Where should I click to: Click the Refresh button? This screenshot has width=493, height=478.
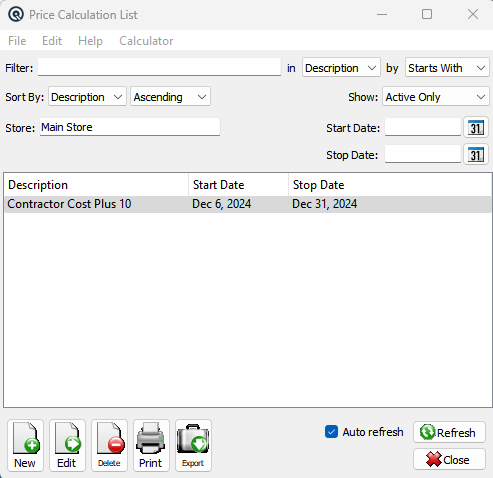[x=449, y=432]
